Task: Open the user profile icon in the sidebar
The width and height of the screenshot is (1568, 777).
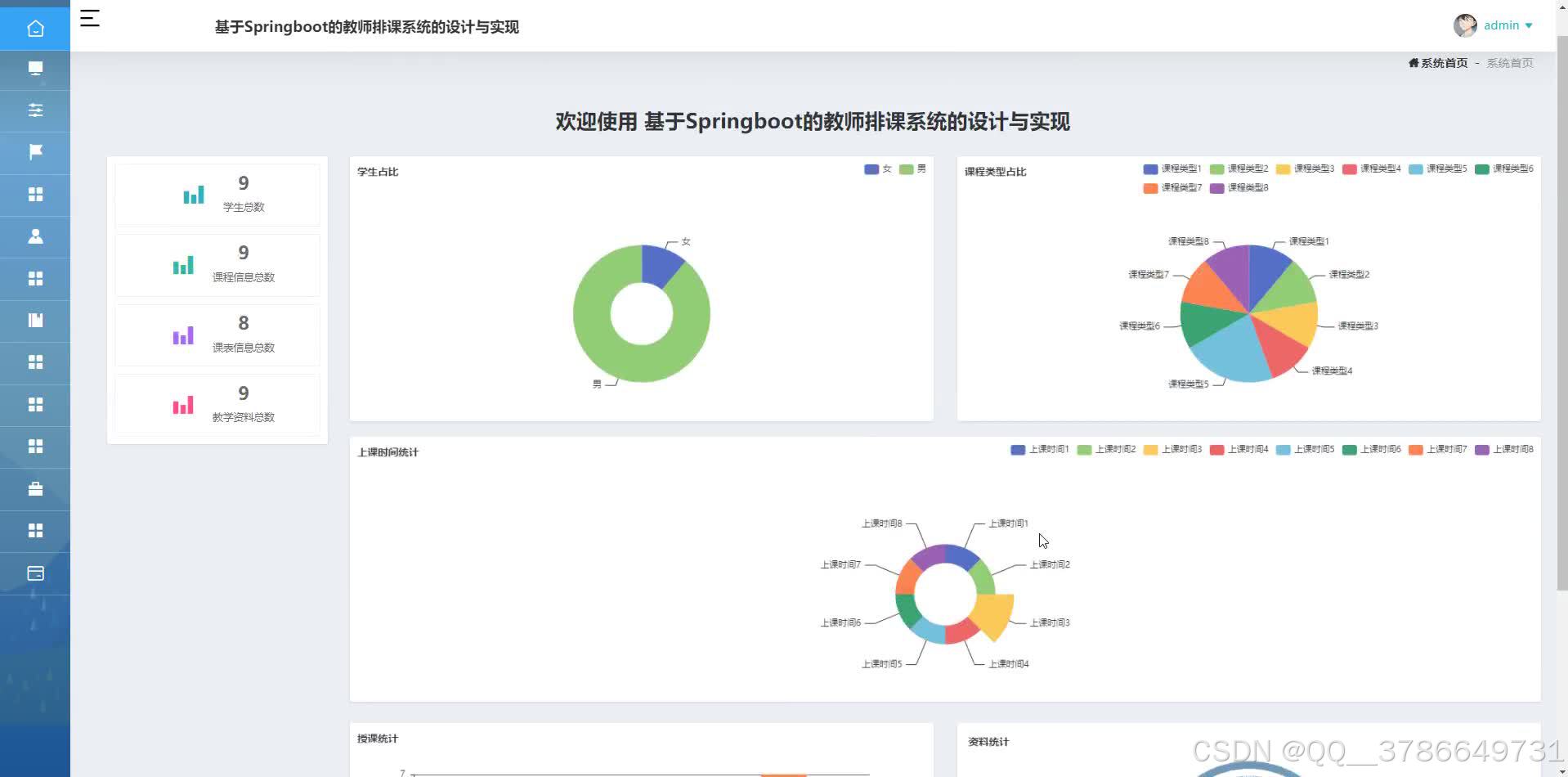Action: click(x=35, y=236)
